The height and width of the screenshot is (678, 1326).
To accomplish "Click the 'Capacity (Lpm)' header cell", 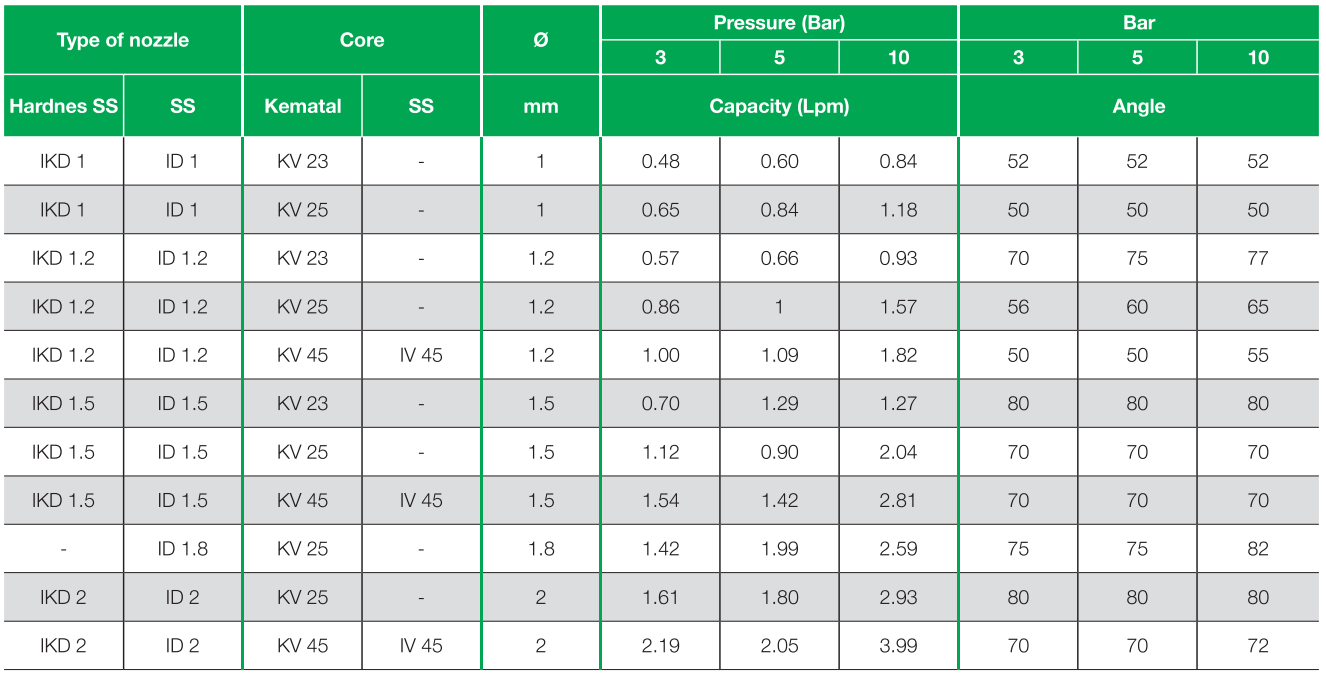I will coord(779,105).
